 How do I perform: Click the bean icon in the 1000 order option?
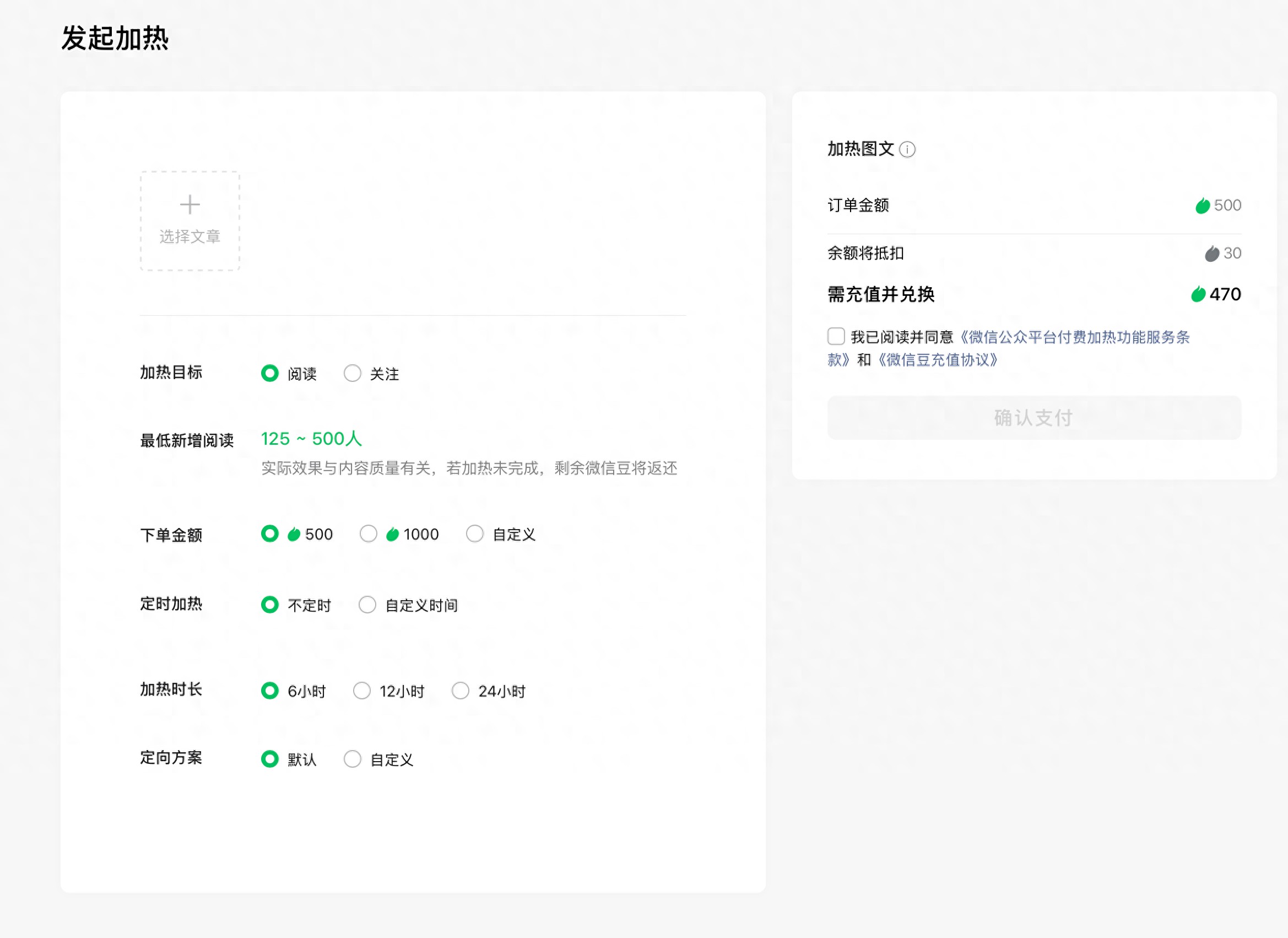[392, 534]
